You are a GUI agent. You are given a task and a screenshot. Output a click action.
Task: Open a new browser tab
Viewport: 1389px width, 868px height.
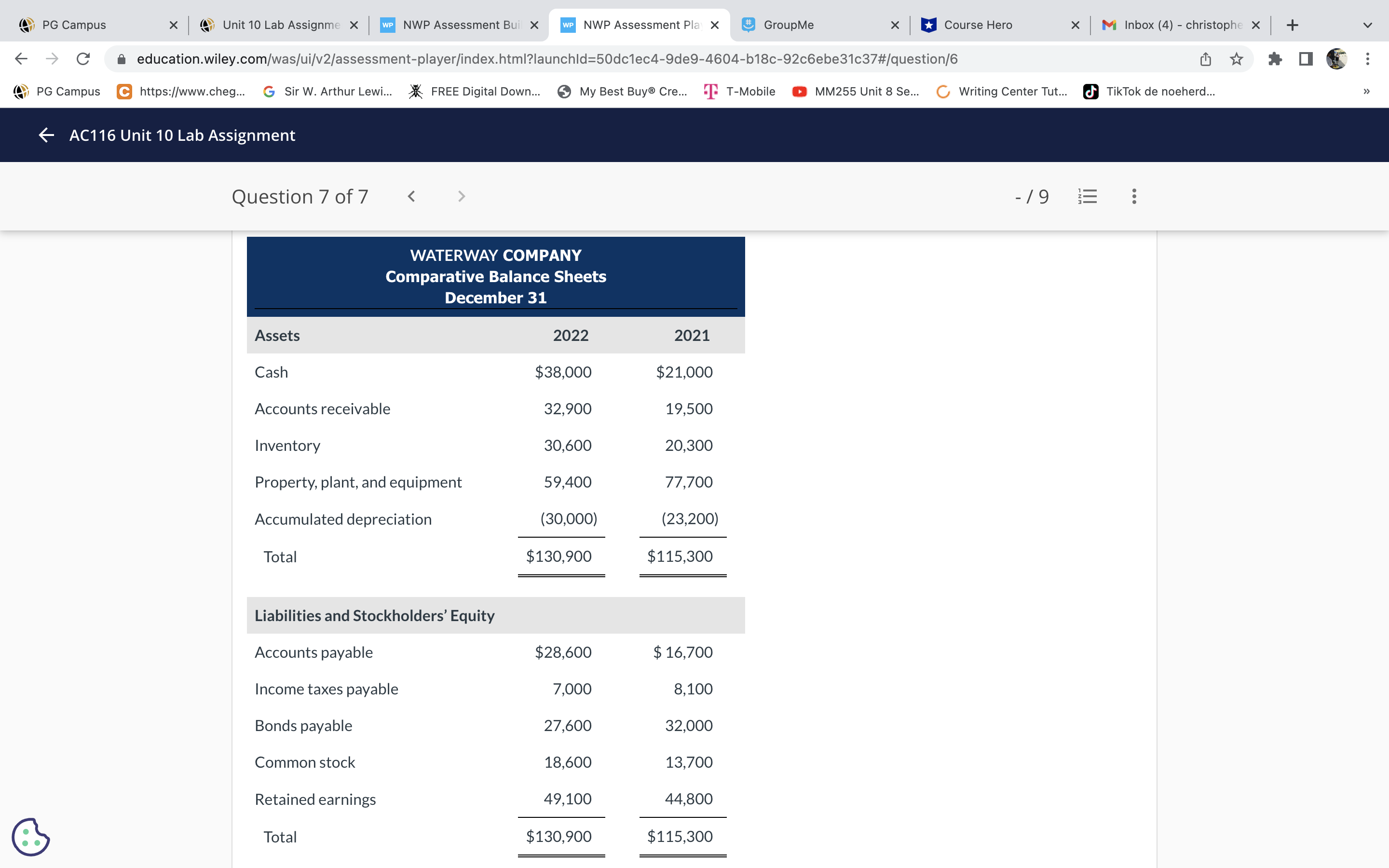1292,25
